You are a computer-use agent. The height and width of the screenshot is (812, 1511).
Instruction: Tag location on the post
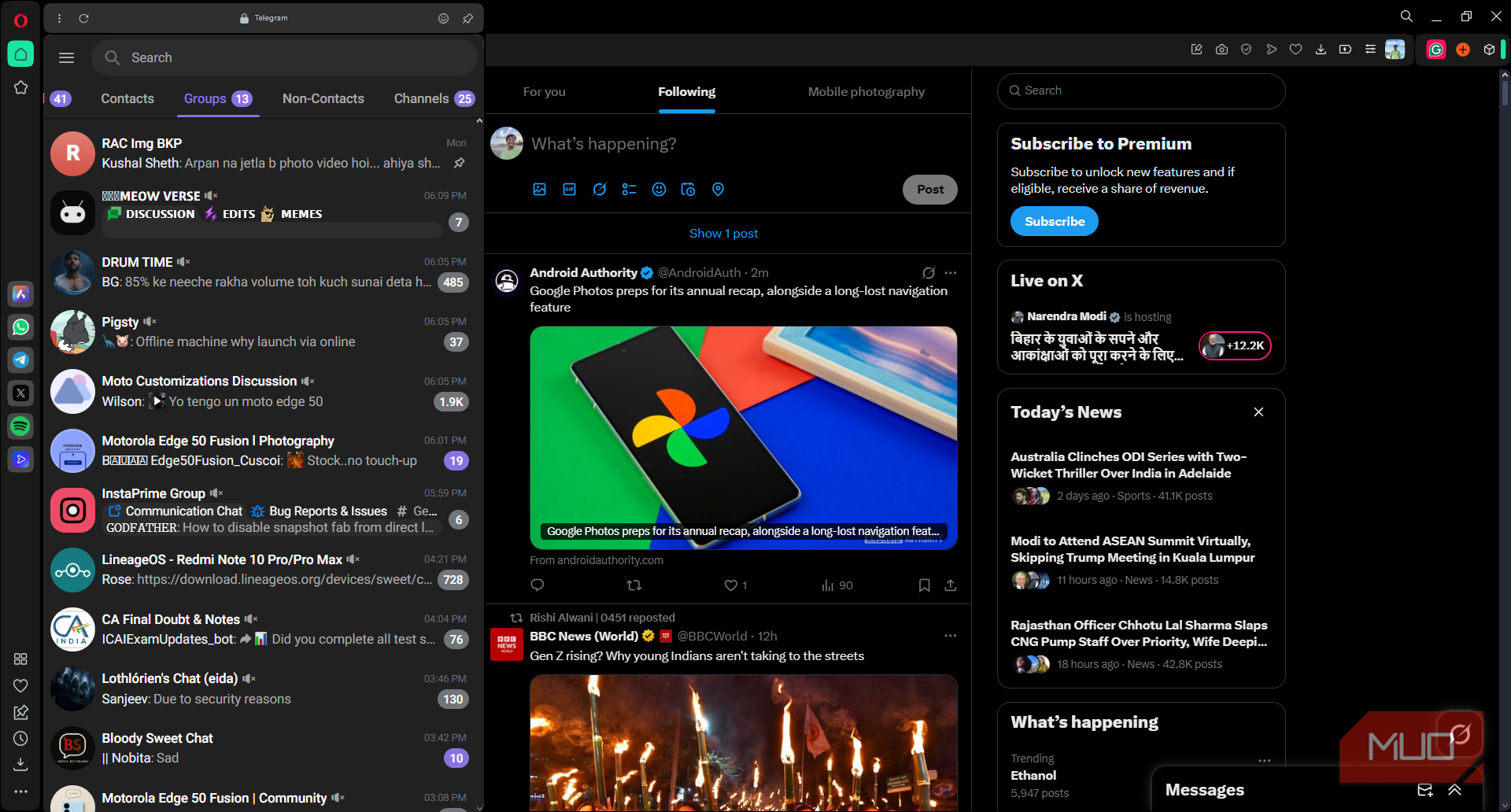click(718, 190)
